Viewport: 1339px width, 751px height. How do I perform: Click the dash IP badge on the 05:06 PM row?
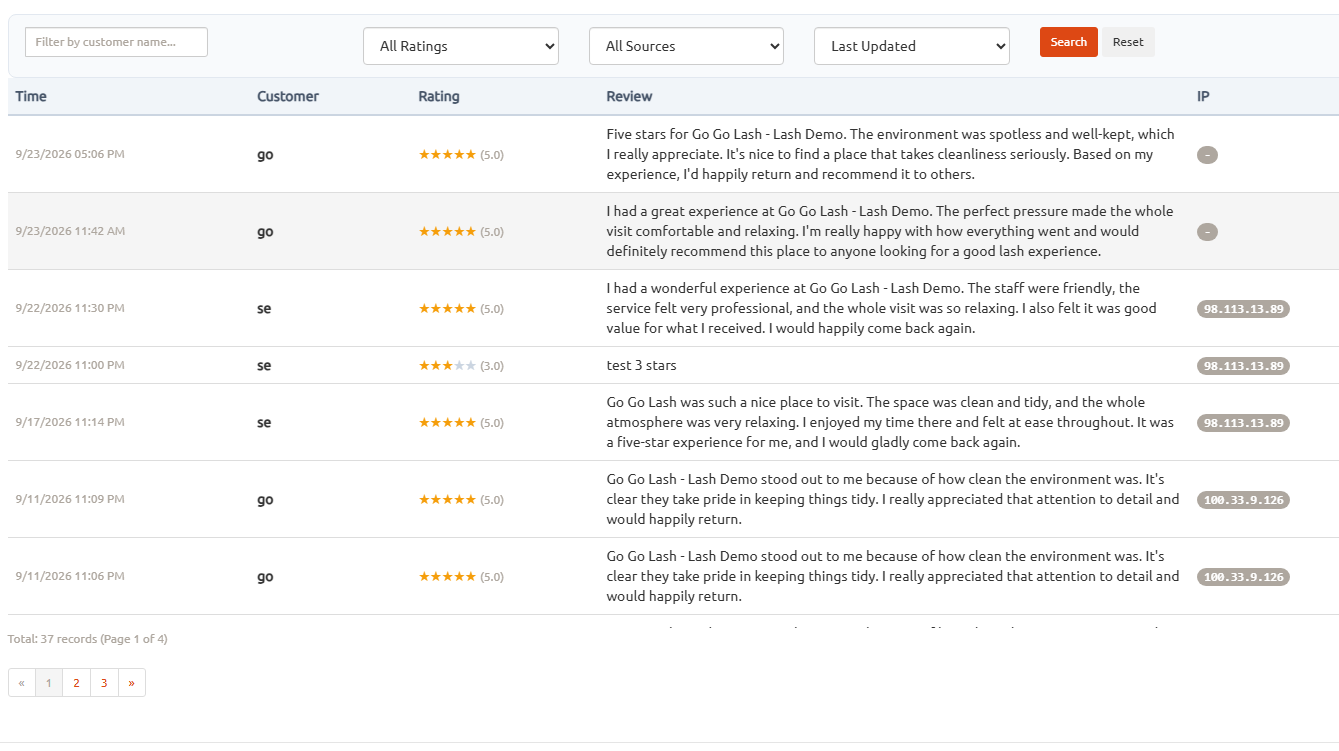1207,155
